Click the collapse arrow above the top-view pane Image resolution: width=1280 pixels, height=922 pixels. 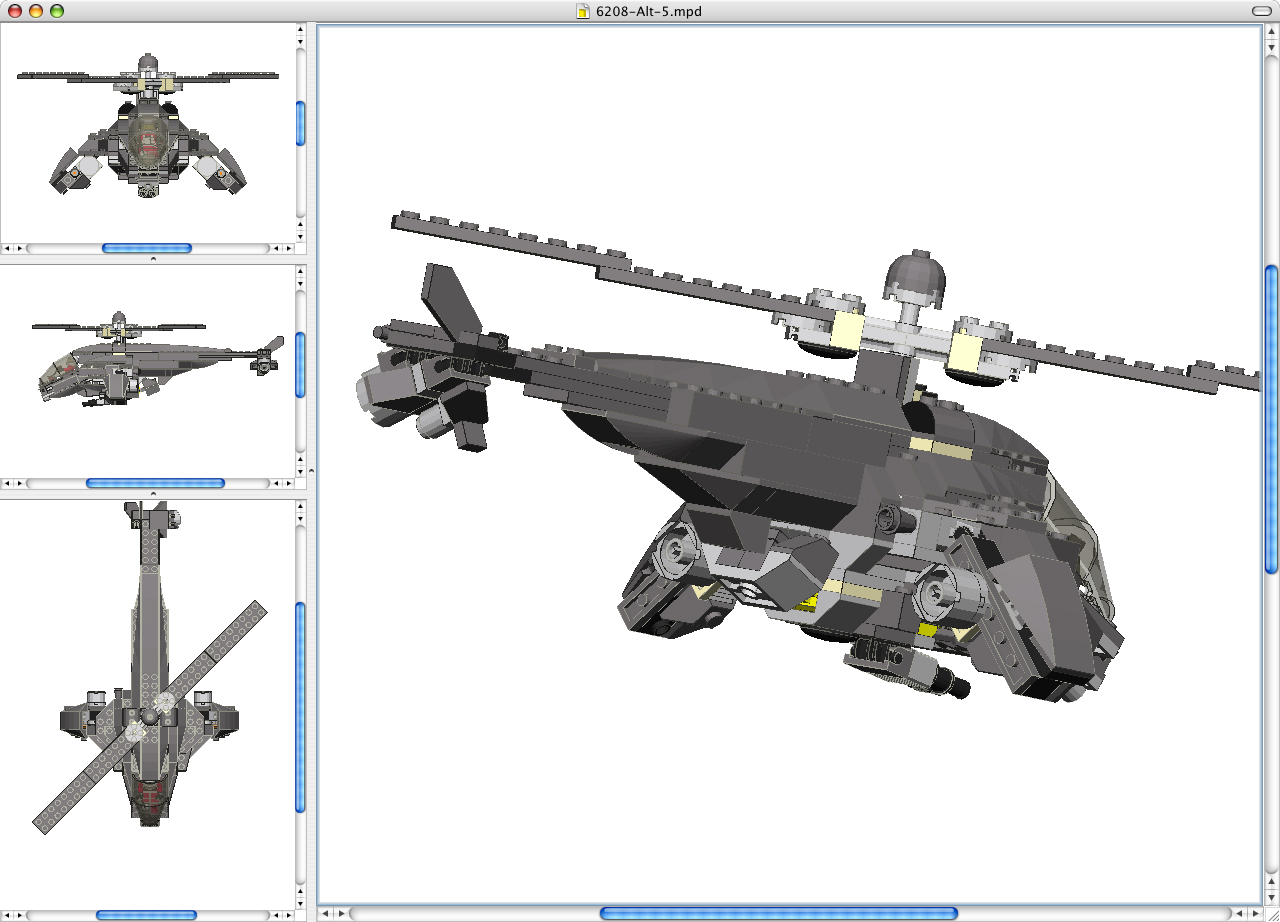152,494
